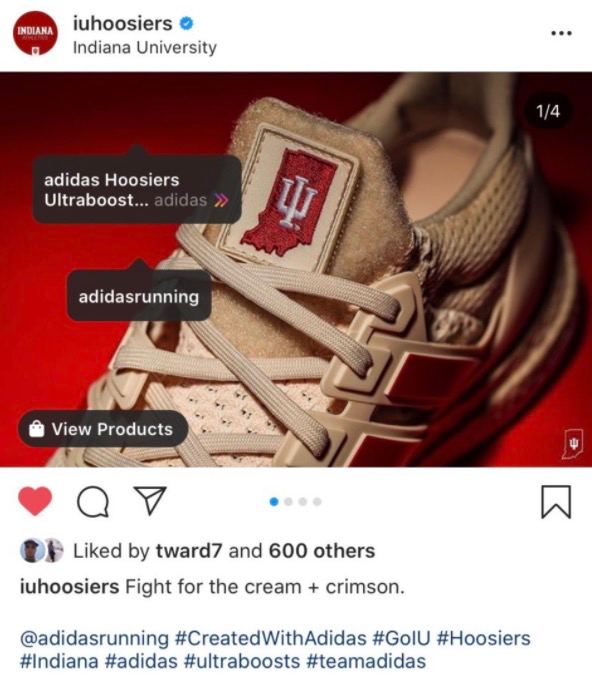Screen dimensions: 592x674
Task: Open Indiana University location link
Action: [145, 47]
